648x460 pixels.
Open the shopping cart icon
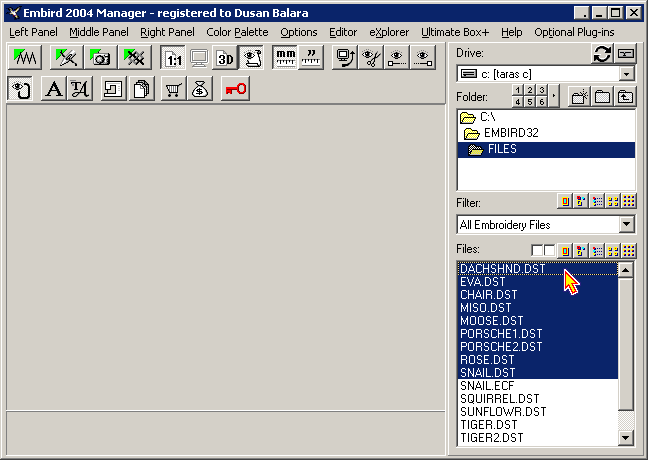click(x=173, y=89)
